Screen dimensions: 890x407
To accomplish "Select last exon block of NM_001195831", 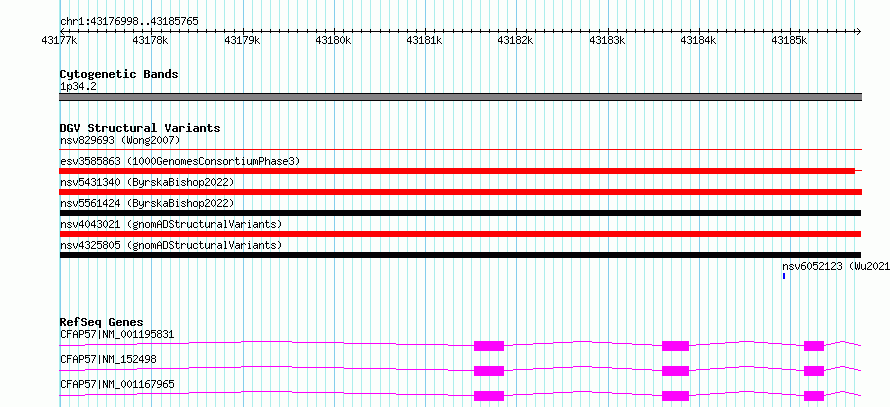I will (x=814, y=346).
